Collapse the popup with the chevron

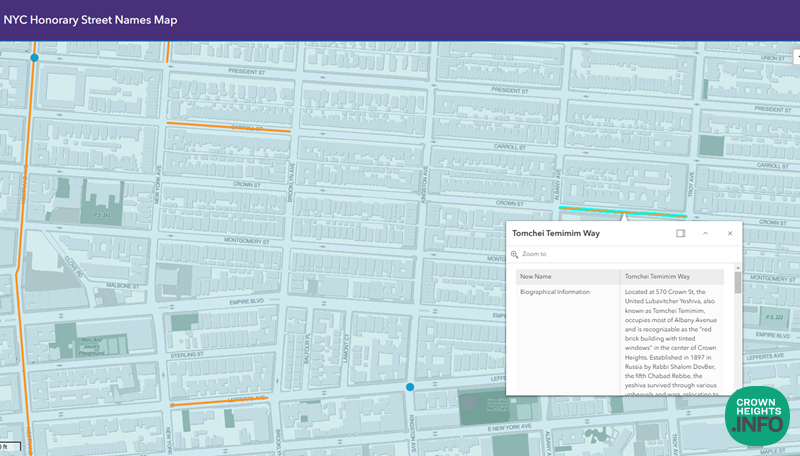(x=705, y=233)
